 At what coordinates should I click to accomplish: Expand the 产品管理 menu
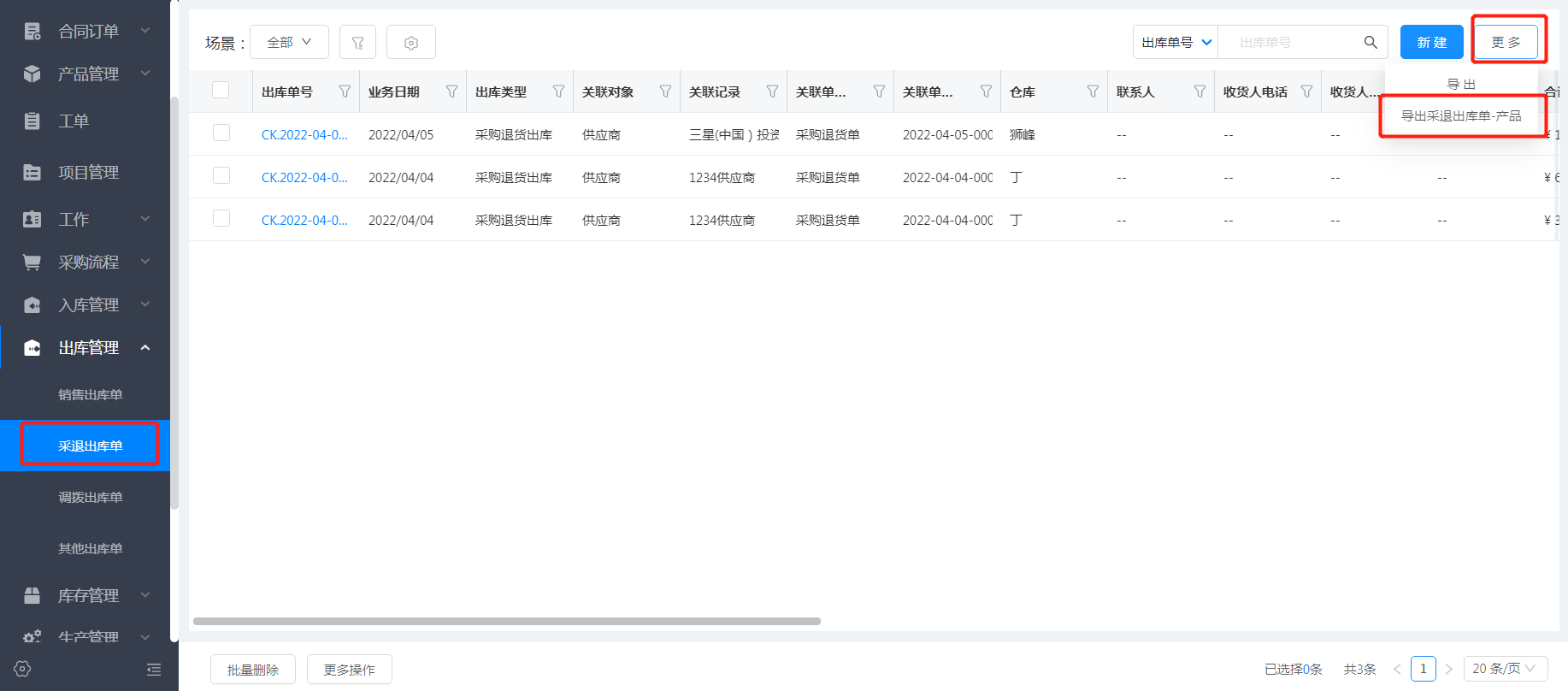145,74
